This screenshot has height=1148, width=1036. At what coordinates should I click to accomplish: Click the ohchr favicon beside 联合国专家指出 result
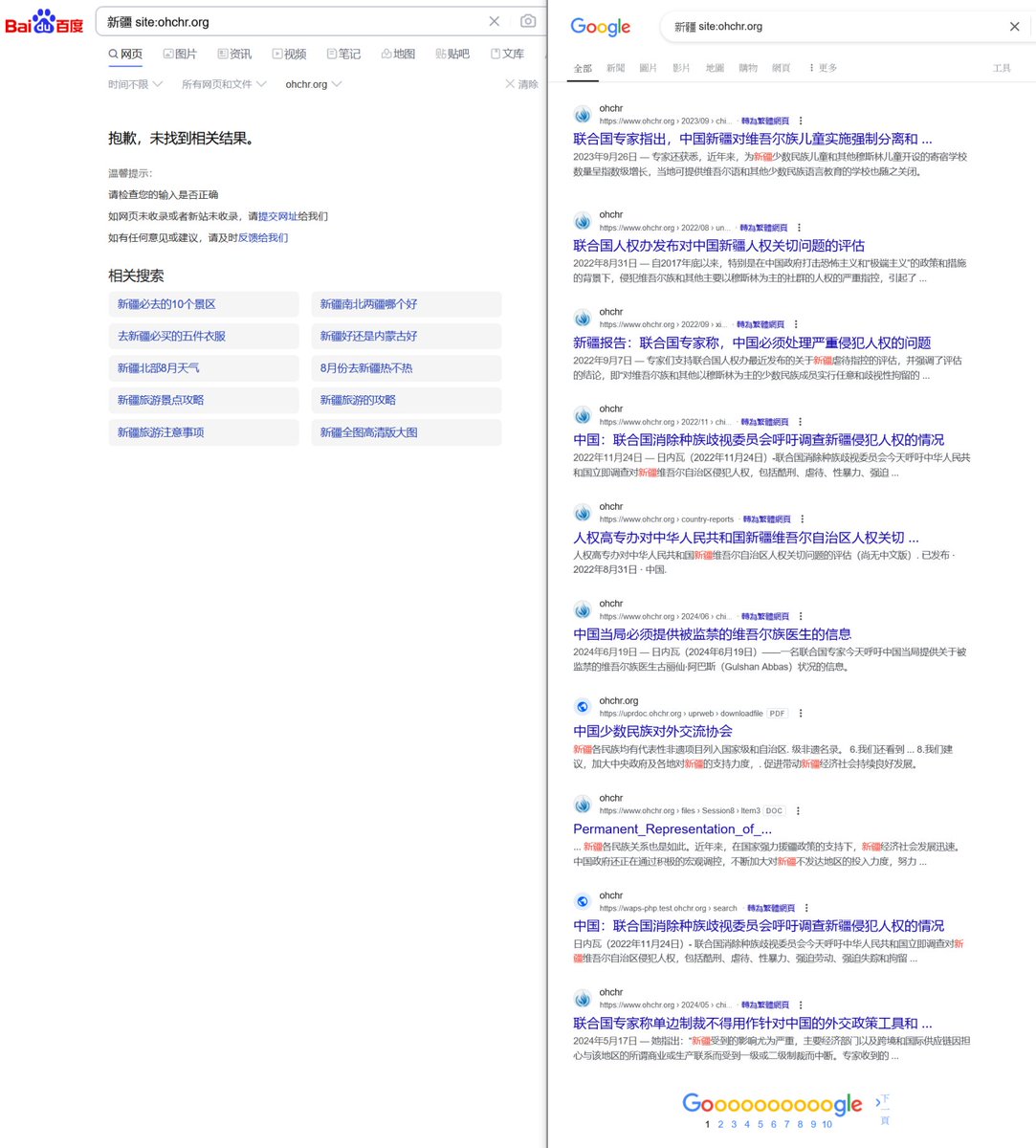point(582,115)
